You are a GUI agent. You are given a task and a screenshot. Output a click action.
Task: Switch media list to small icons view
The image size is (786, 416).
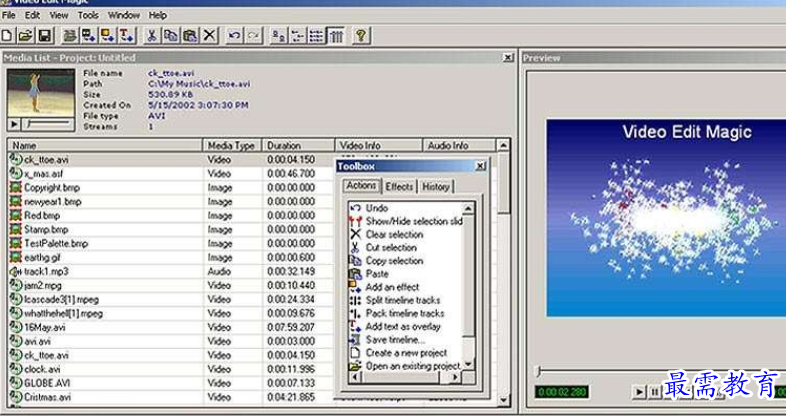coord(297,36)
